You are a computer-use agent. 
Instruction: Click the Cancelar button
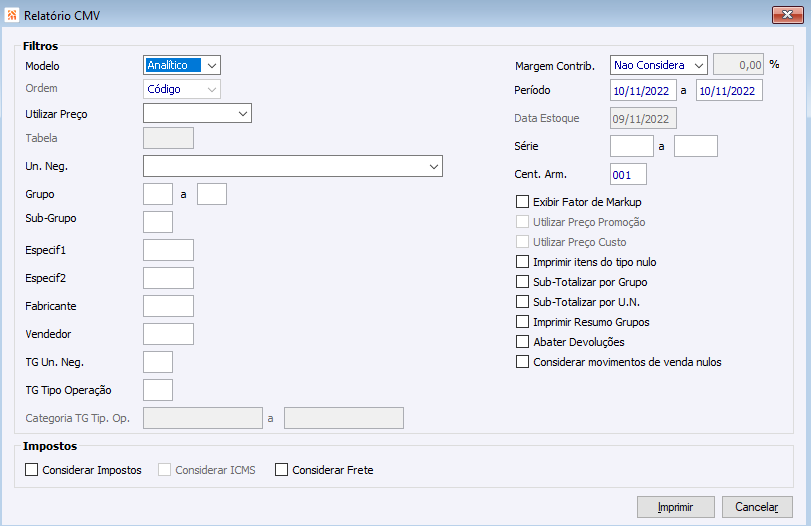[x=757, y=507]
